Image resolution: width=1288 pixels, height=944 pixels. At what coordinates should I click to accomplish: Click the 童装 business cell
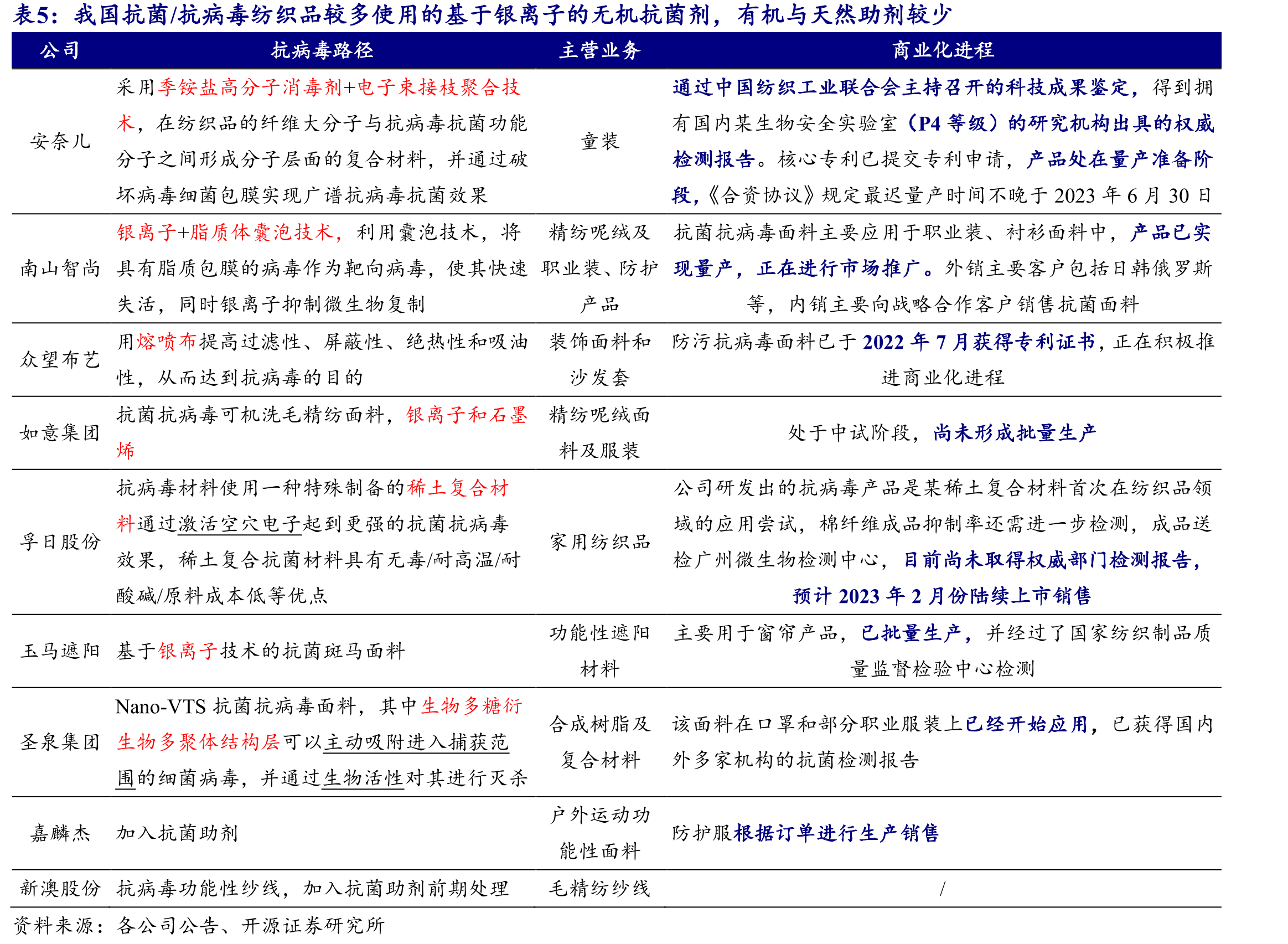pos(600,141)
